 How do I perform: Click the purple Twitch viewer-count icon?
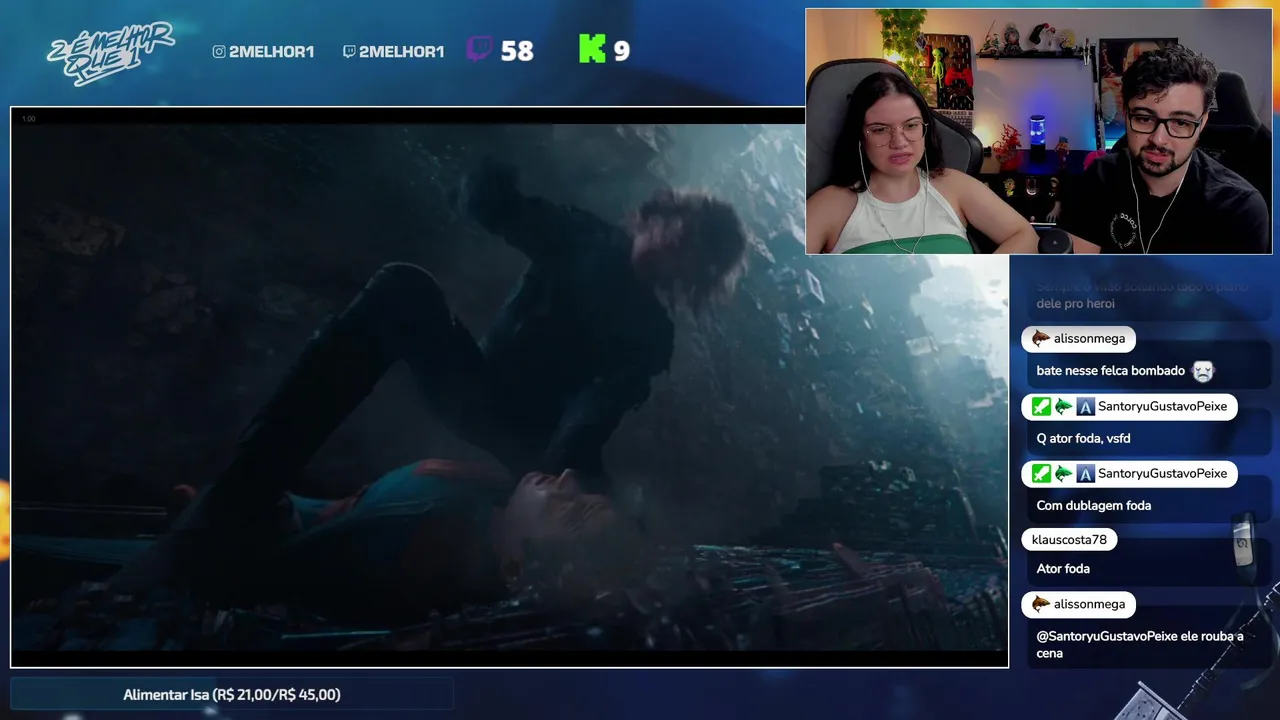(480, 49)
